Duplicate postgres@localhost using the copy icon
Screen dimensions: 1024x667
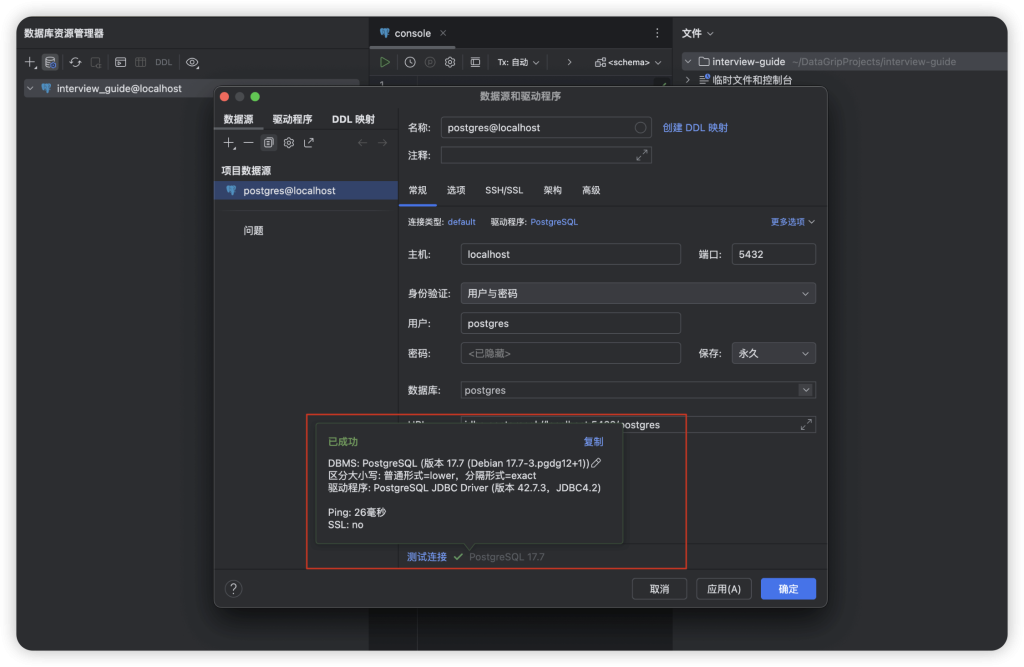pos(267,142)
